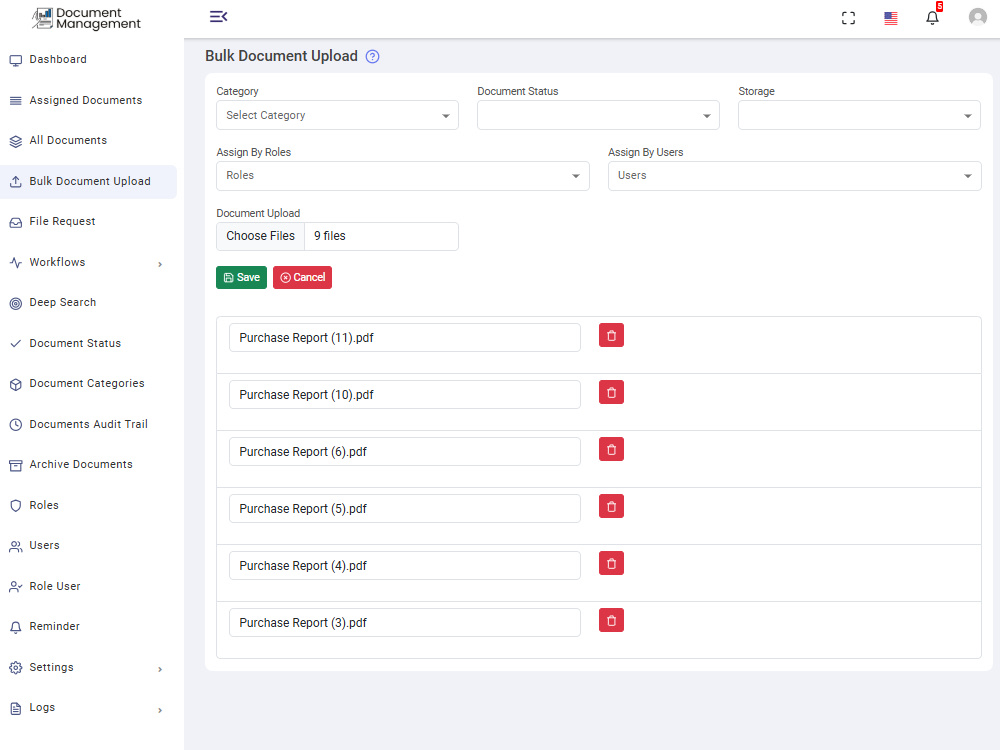Edit the Purchase Report (11).pdf name field

[x=404, y=337]
